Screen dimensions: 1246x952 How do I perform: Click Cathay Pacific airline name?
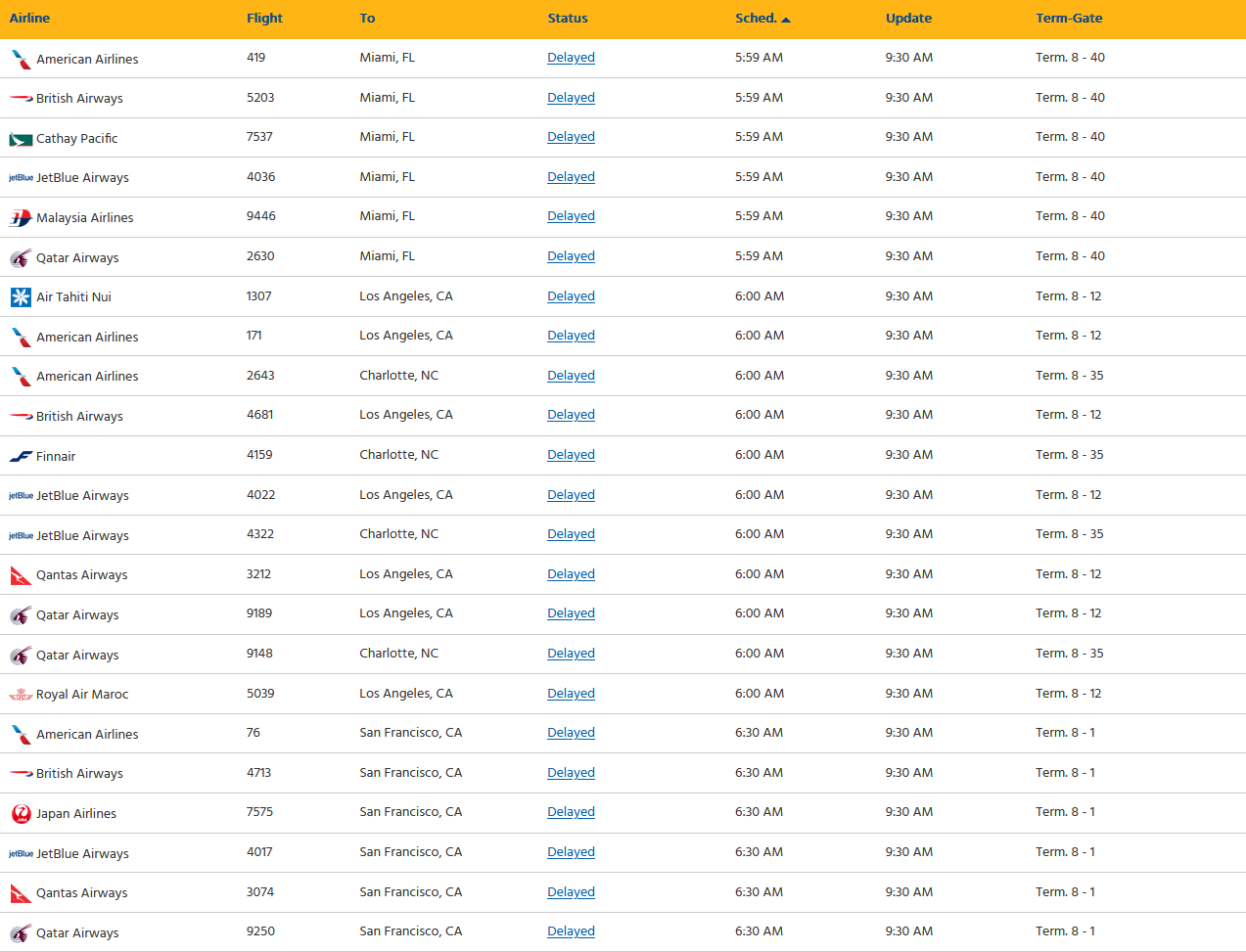pos(77,139)
